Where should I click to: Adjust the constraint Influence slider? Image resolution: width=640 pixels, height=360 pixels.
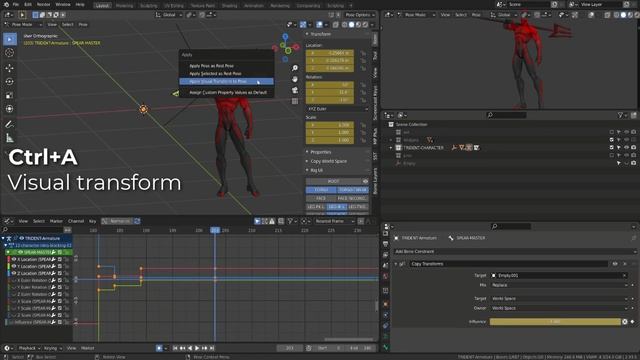click(555, 322)
